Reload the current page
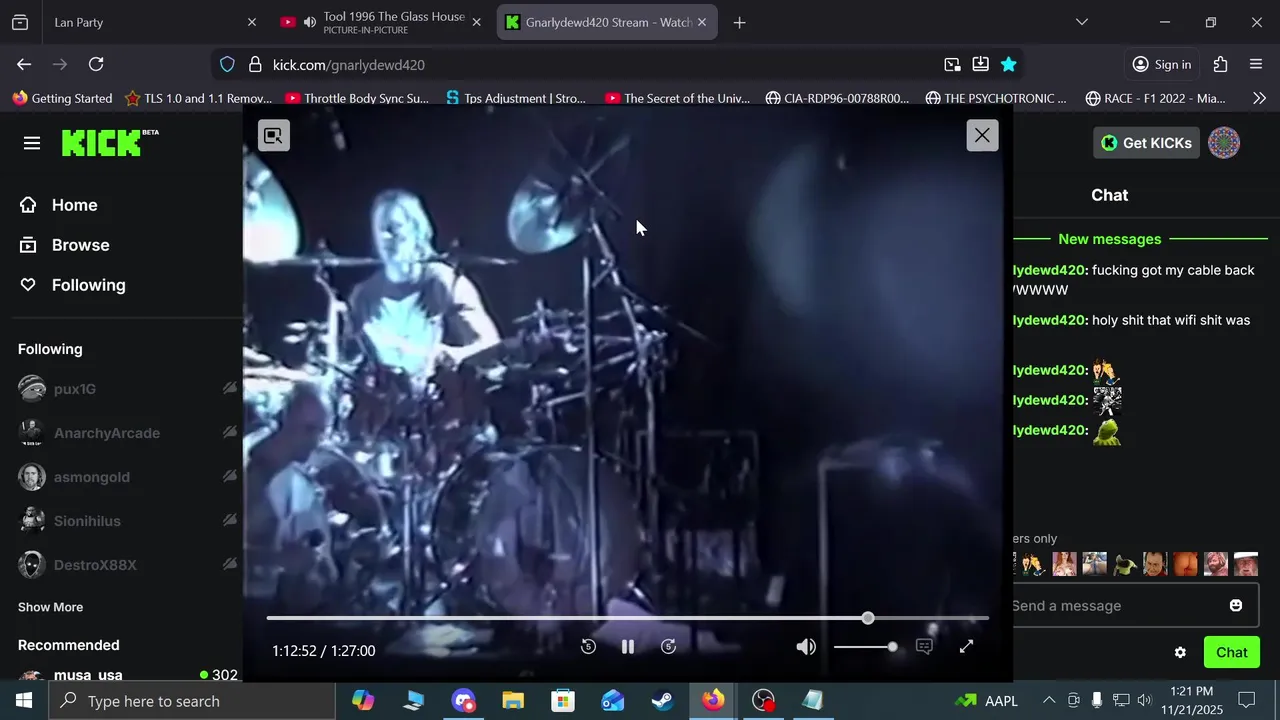Image resolution: width=1280 pixels, height=720 pixels. (96, 64)
